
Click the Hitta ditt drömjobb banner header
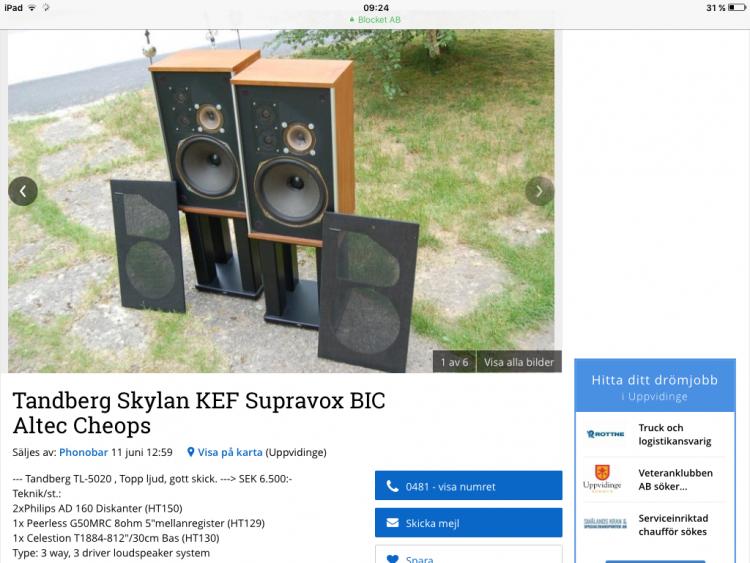pyautogui.click(x=654, y=386)
